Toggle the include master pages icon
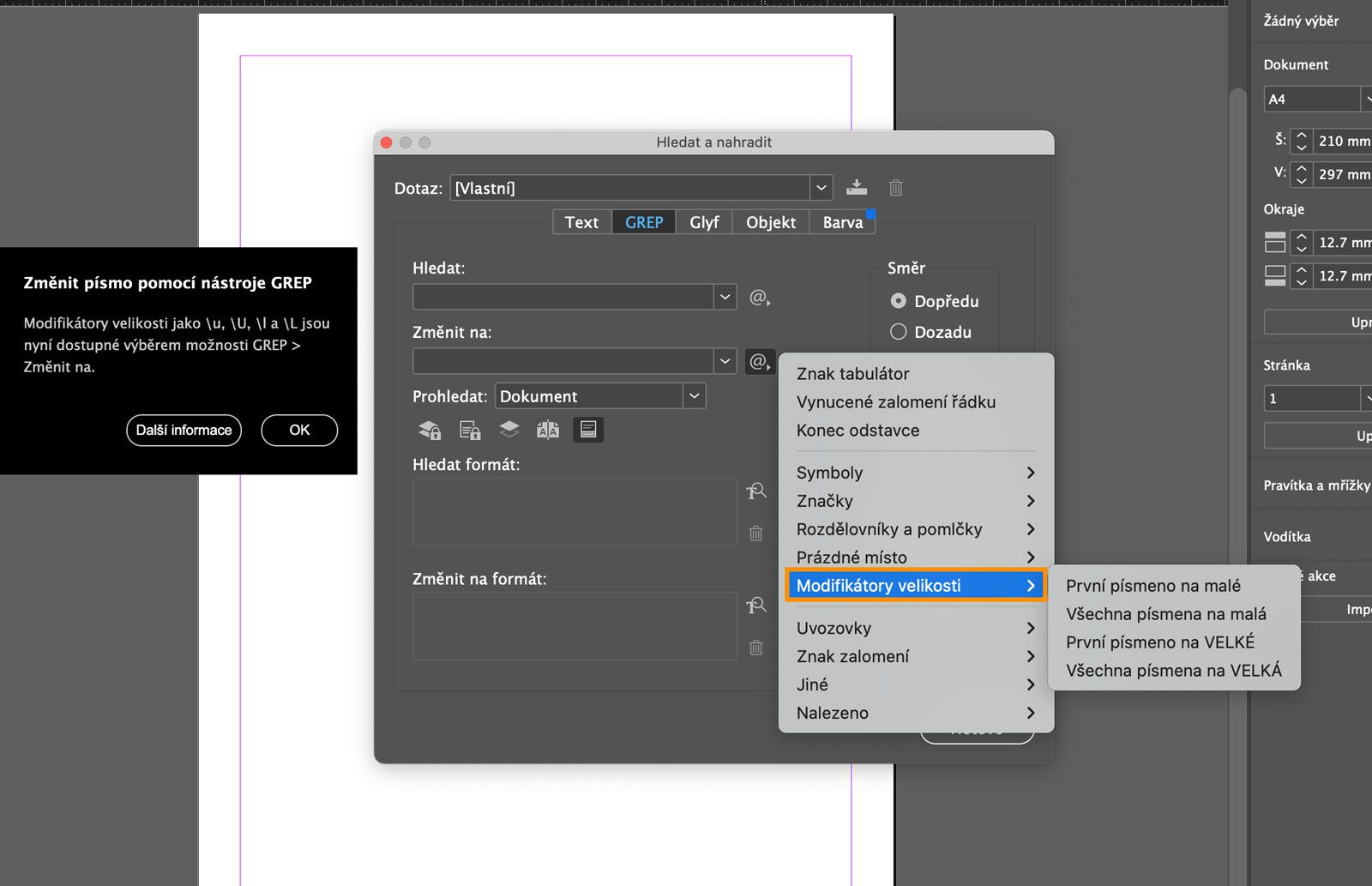 click(x=548, y=430)
